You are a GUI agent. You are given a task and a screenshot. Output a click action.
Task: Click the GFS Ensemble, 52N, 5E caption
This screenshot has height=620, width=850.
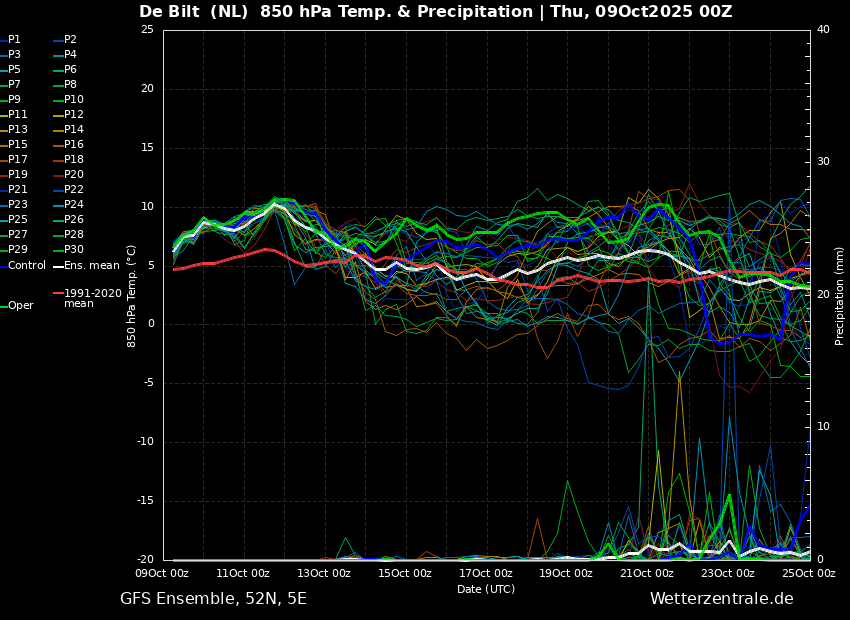click(213, 599)
